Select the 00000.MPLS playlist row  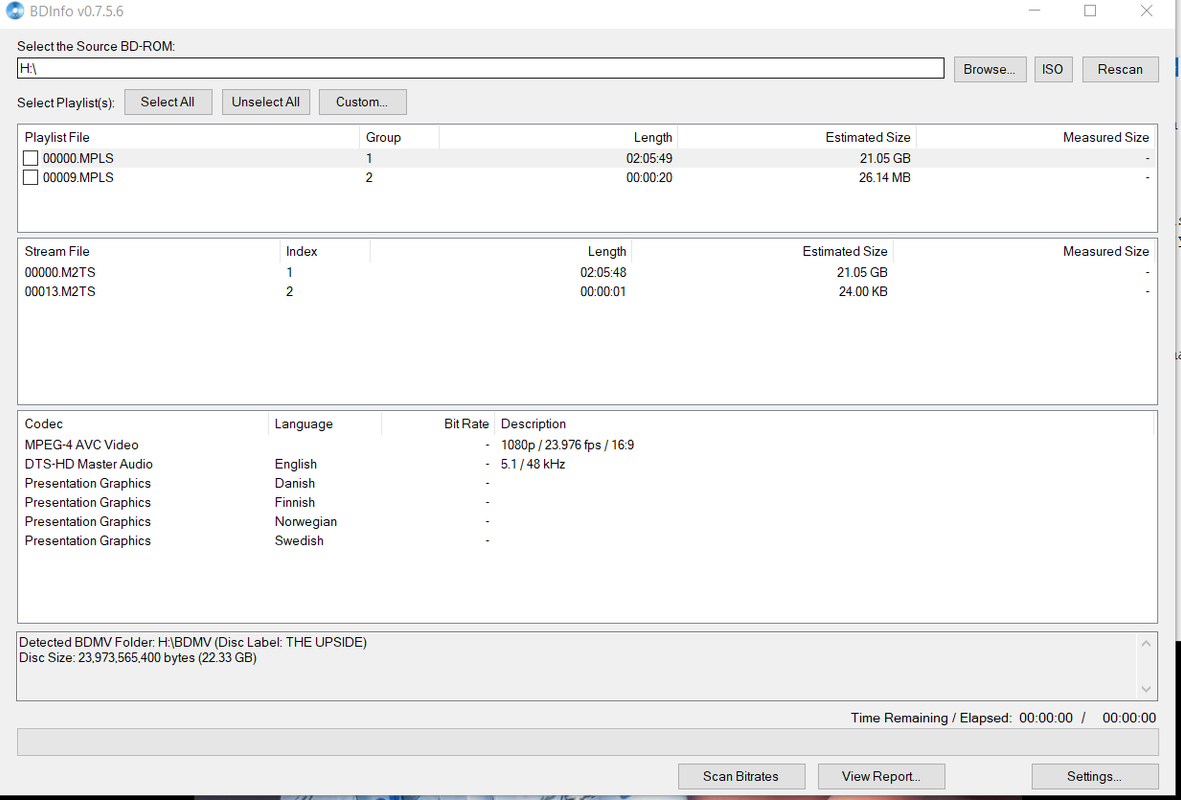(x=587, y=158)
